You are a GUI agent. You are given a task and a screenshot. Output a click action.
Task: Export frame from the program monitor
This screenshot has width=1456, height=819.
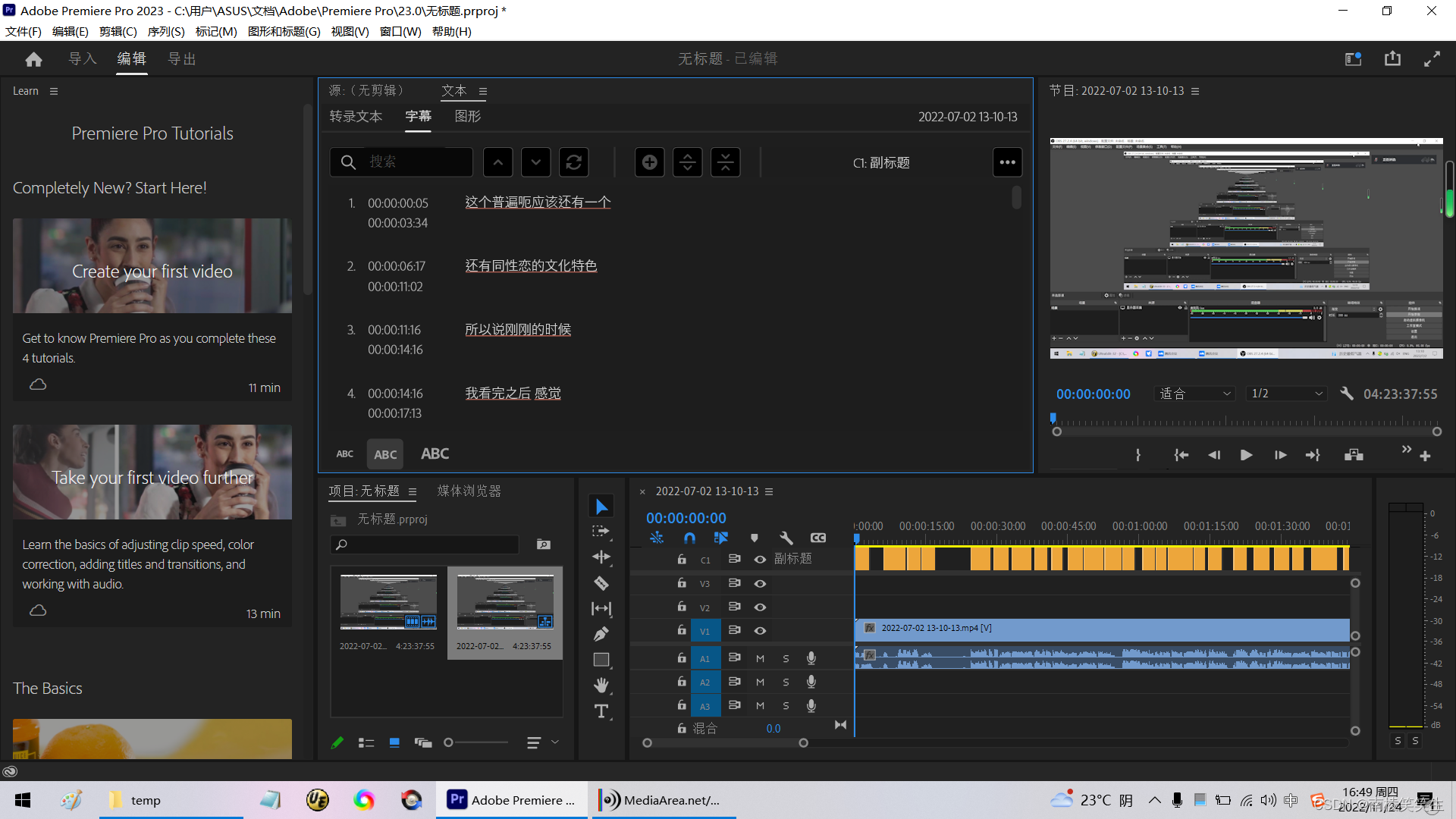pyautogui.click(x=1354, y=455)
